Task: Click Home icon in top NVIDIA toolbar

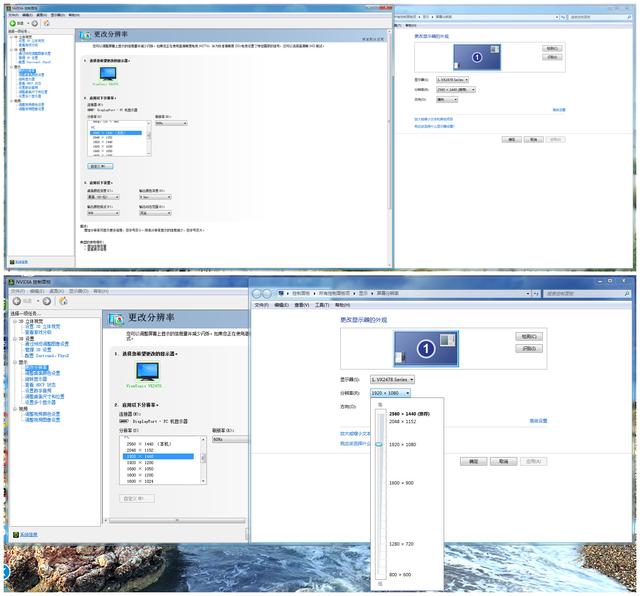Action: [x=47, y=23]
